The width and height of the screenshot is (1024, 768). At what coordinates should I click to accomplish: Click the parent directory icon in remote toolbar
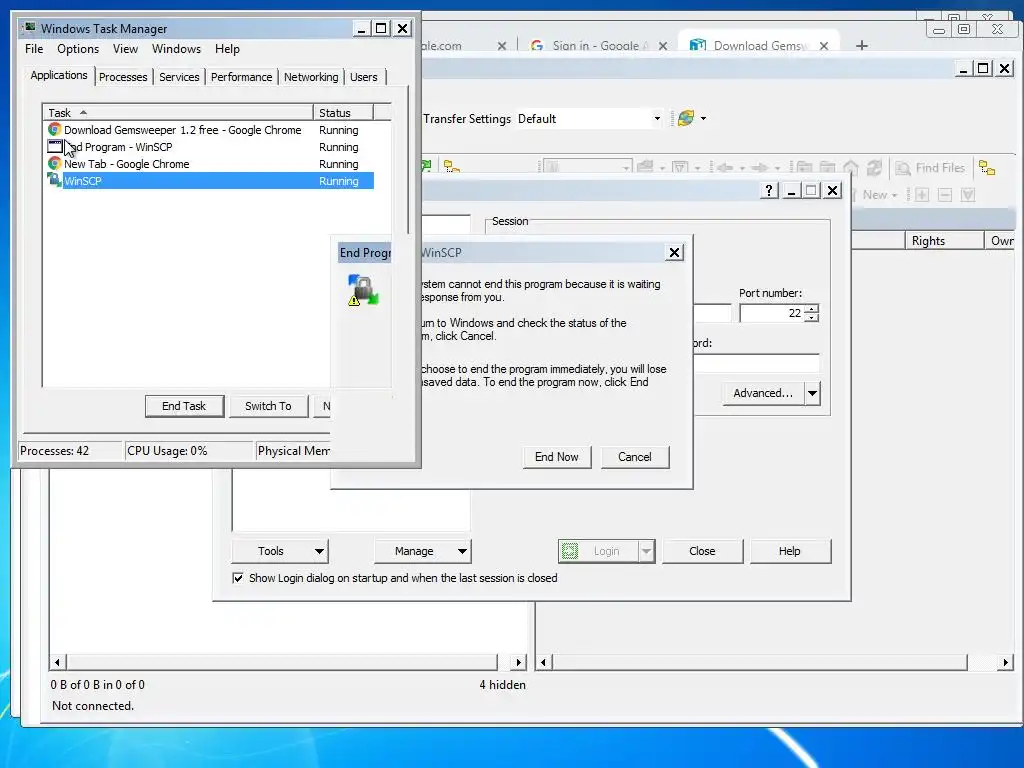[804, 168]
